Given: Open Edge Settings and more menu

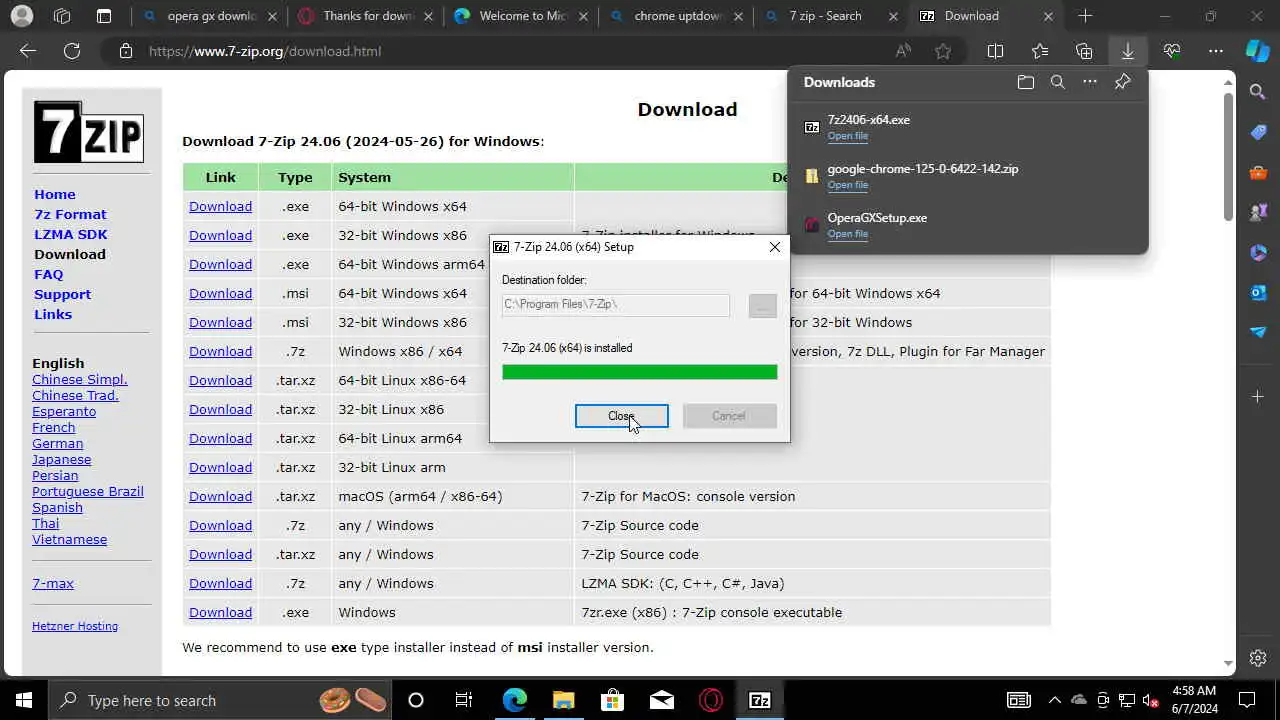Looking at the screenshot, I should pyautogui.click(x=1216, y=51).
